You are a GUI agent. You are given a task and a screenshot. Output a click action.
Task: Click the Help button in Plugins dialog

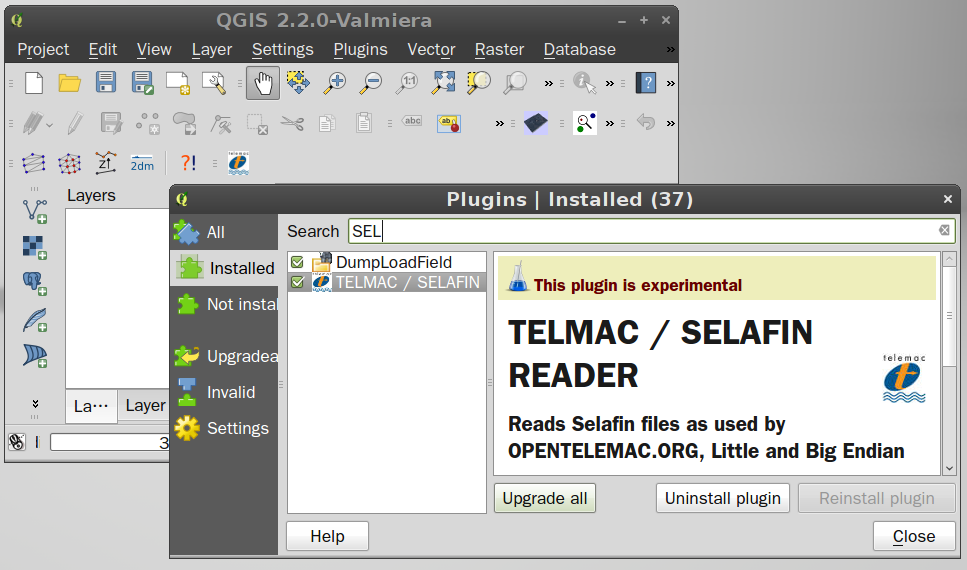(x=327, y=536)
